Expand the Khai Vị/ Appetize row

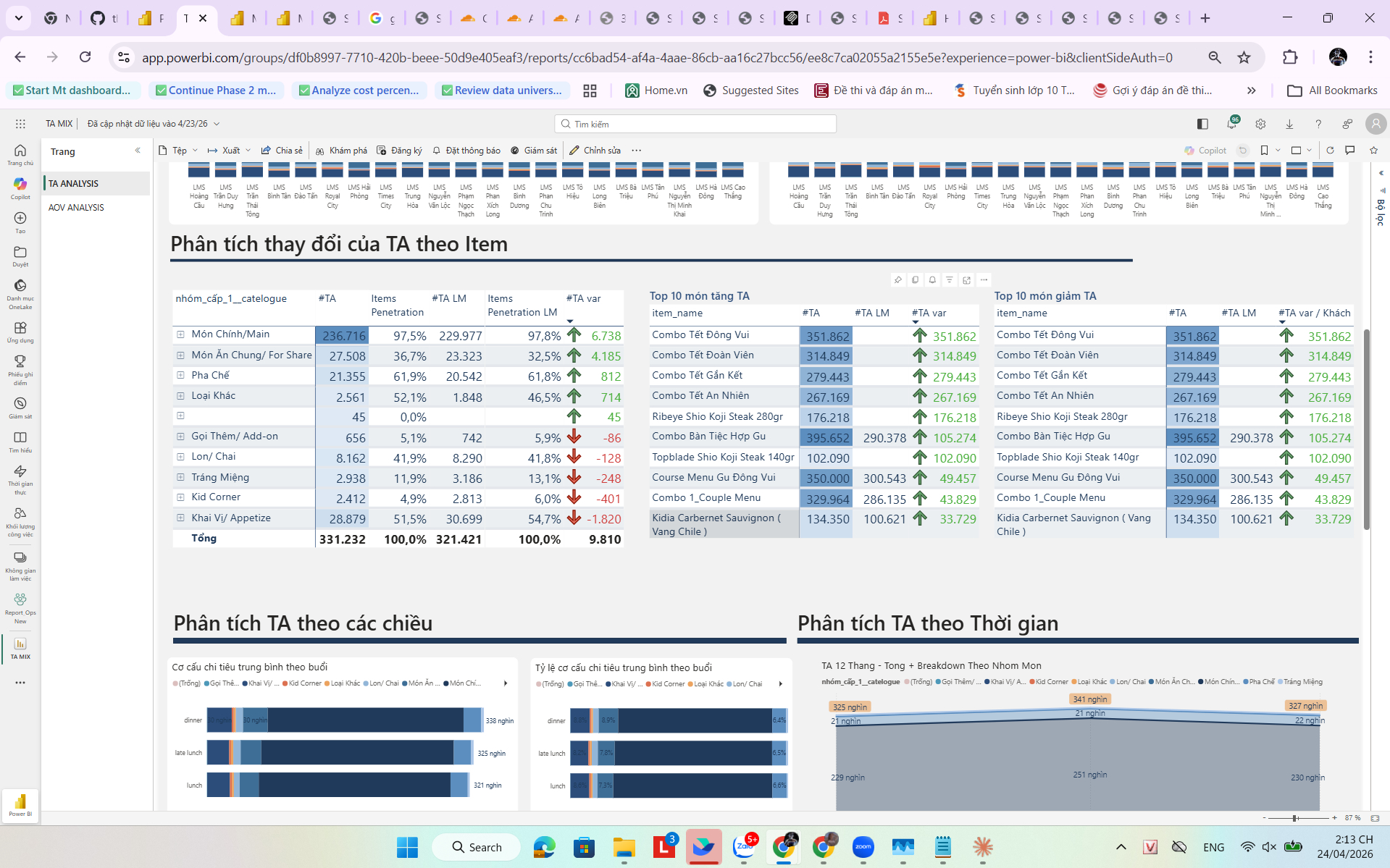click(x=180, y=518)
